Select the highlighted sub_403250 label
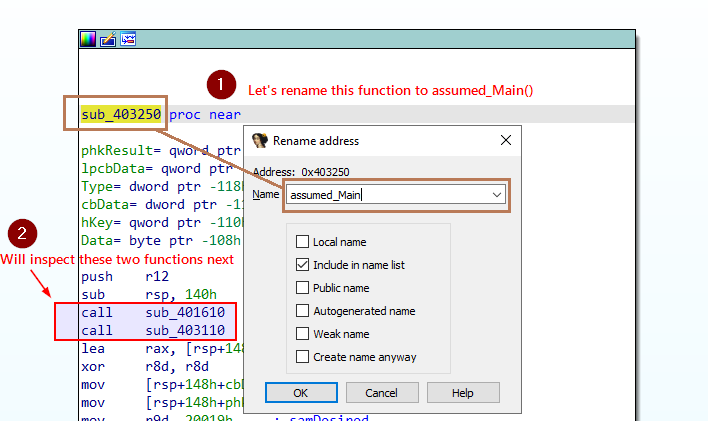The height and width of the screenshot is (421, 708). [121, 114]
